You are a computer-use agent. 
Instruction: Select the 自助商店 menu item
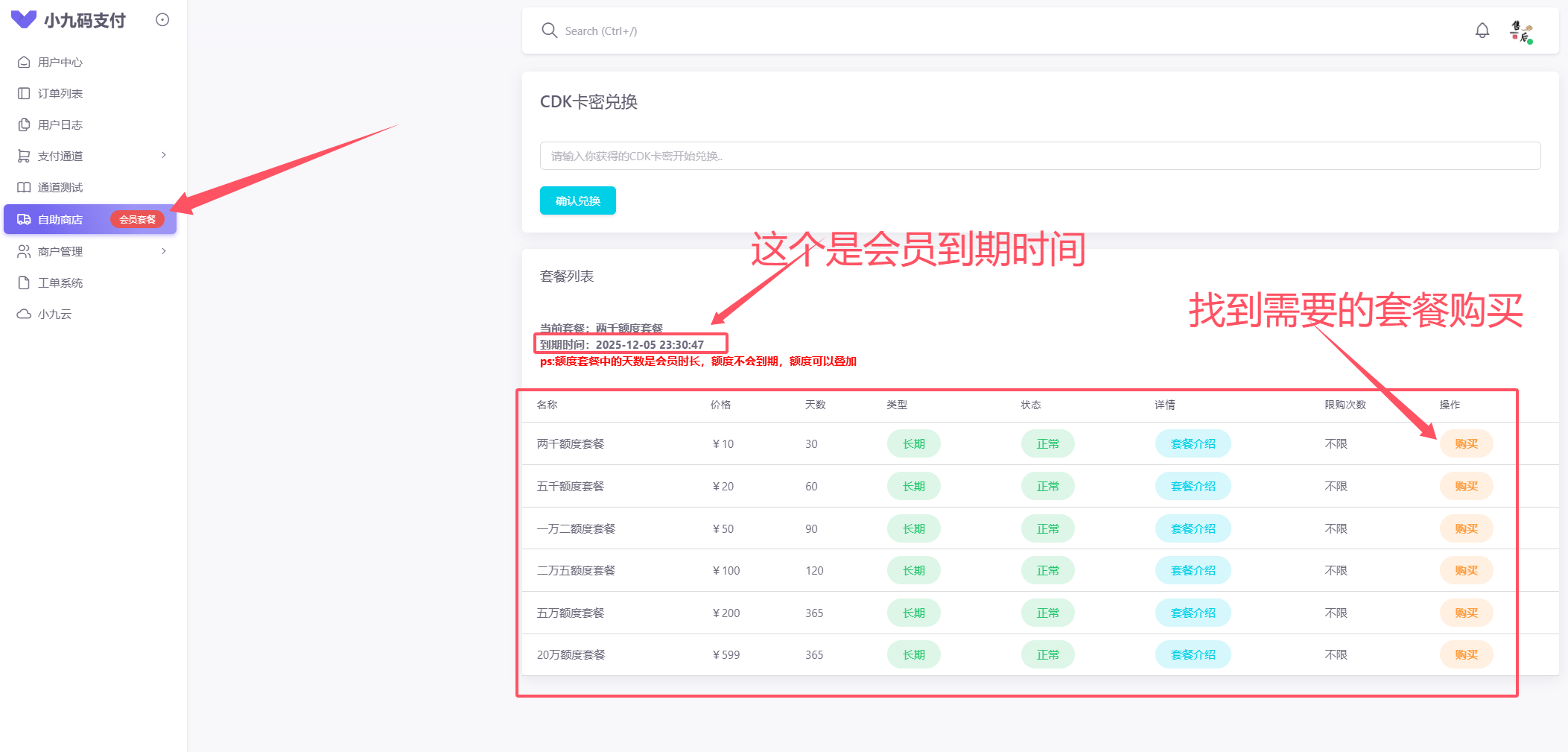60,220
